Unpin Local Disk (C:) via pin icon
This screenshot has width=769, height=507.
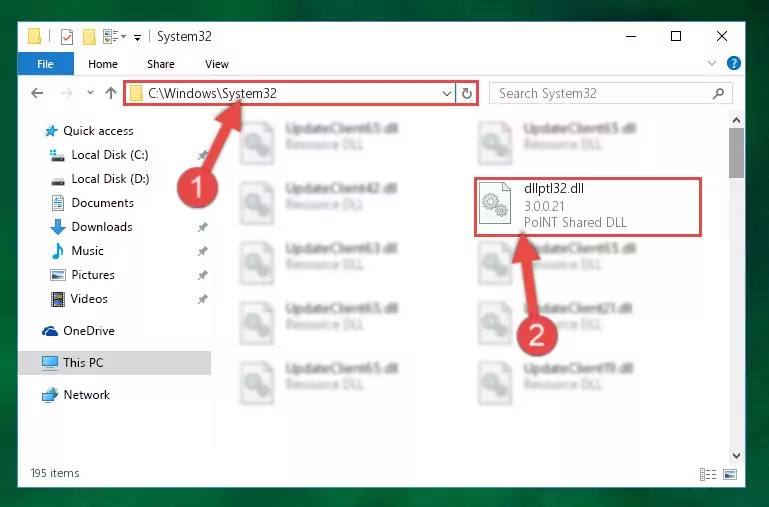click(203, 155)
